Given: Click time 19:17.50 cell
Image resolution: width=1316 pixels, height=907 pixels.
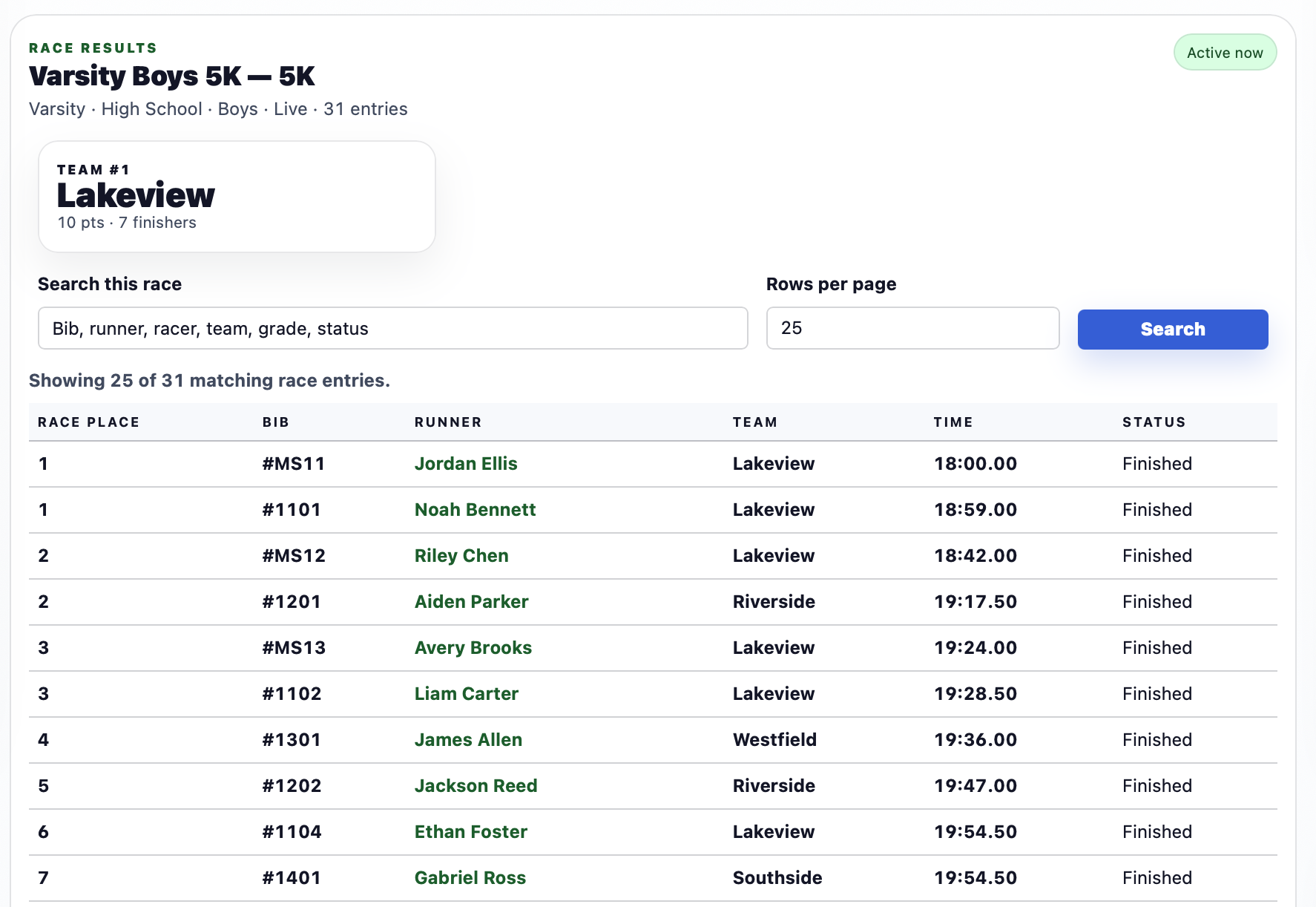Looking at the screenshot, I should coord(976,602).
